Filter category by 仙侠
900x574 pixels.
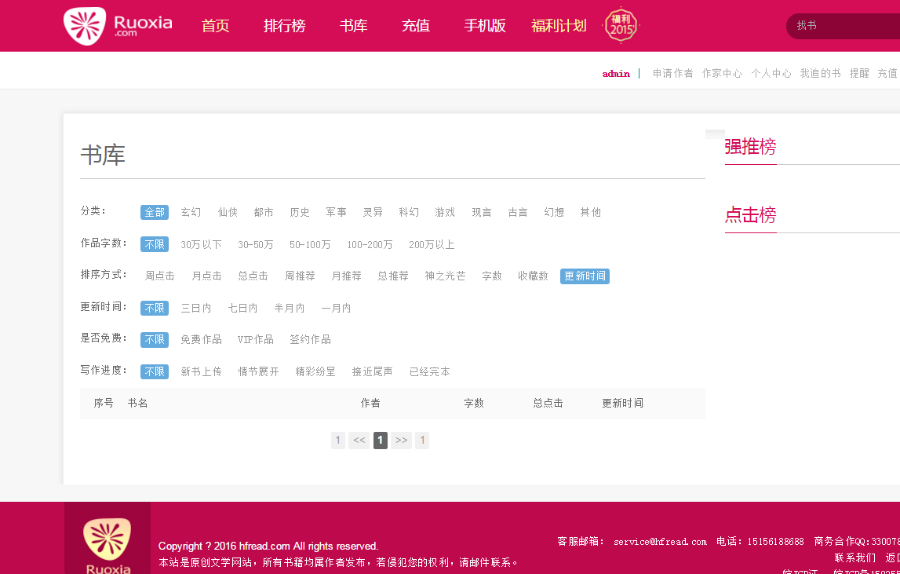227,212
